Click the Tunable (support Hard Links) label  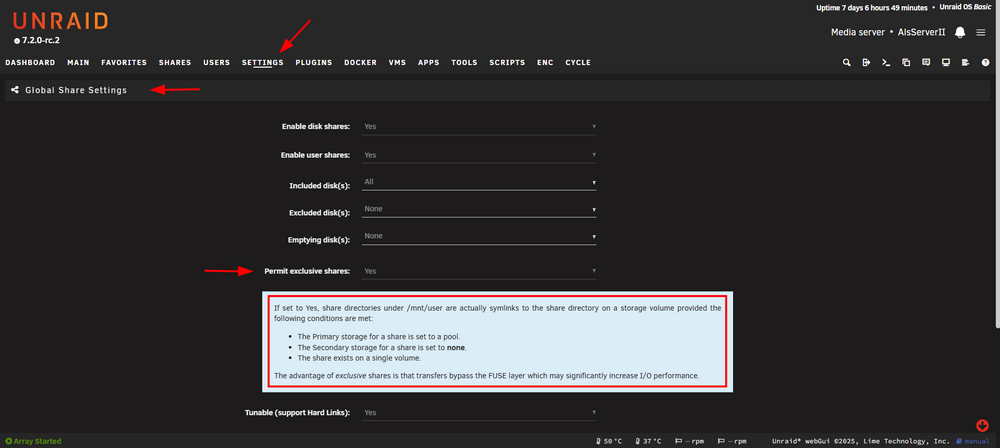tap(297, 413)
